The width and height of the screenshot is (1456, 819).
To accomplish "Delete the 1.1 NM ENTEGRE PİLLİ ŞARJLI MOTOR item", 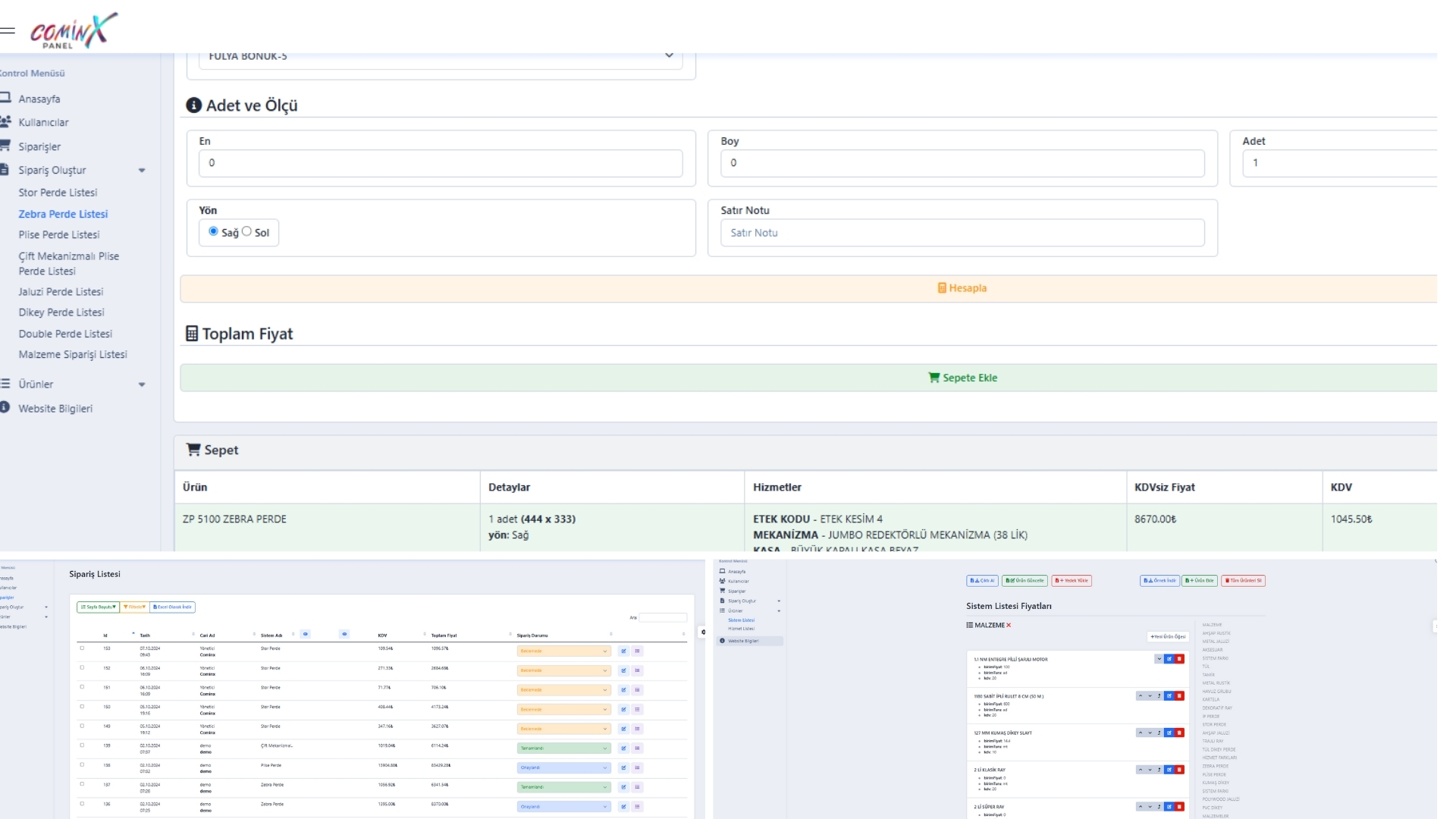I will 1179,659.
